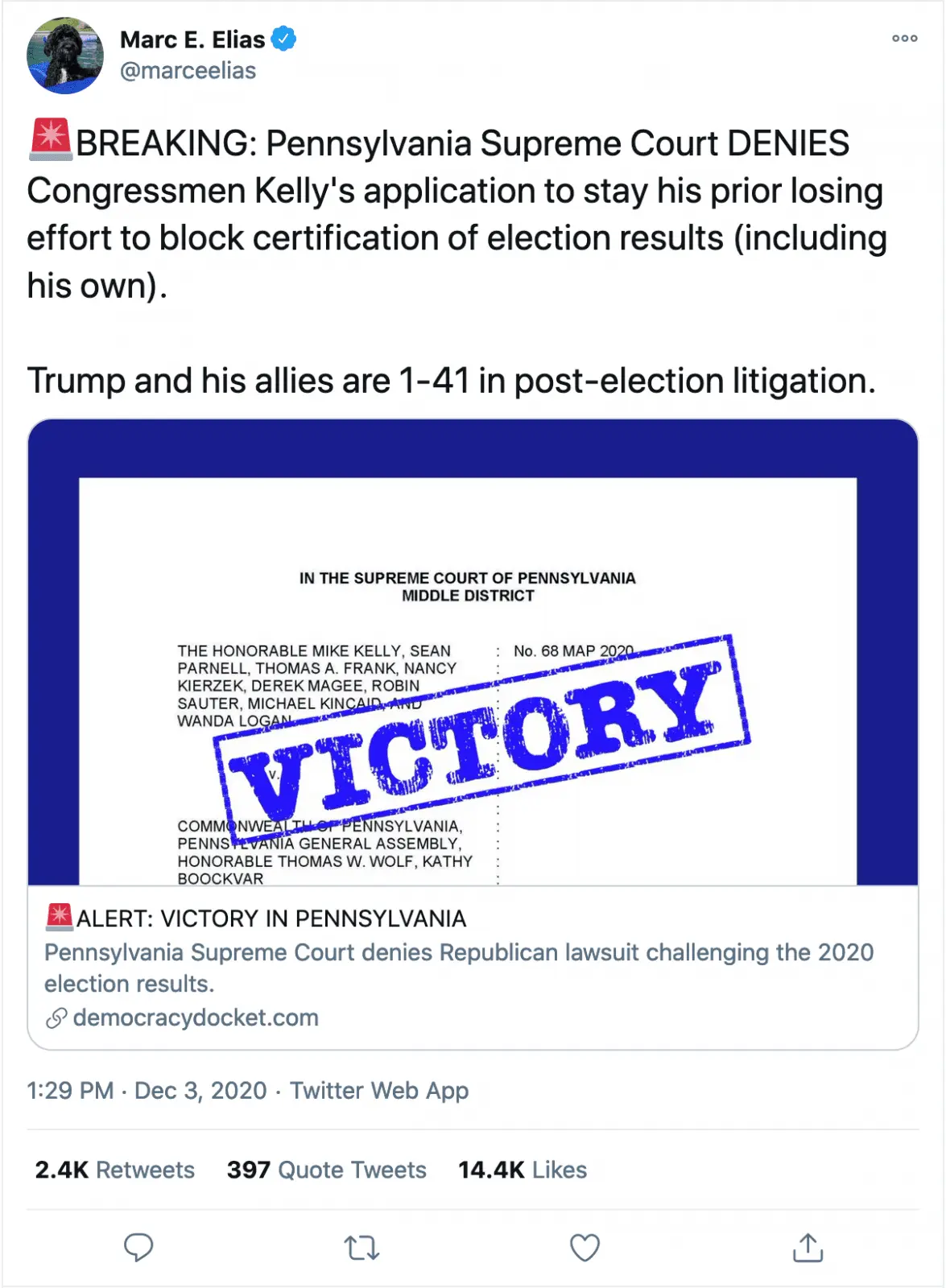
Task: View the 2.4K Retweets list
Action: (x=115, y=1170)
